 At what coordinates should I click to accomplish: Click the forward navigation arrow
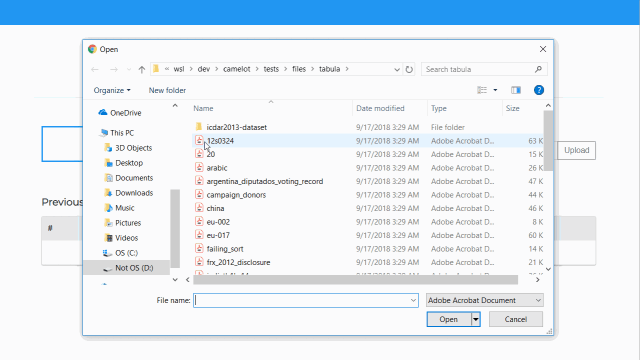[x=114, y=69]
